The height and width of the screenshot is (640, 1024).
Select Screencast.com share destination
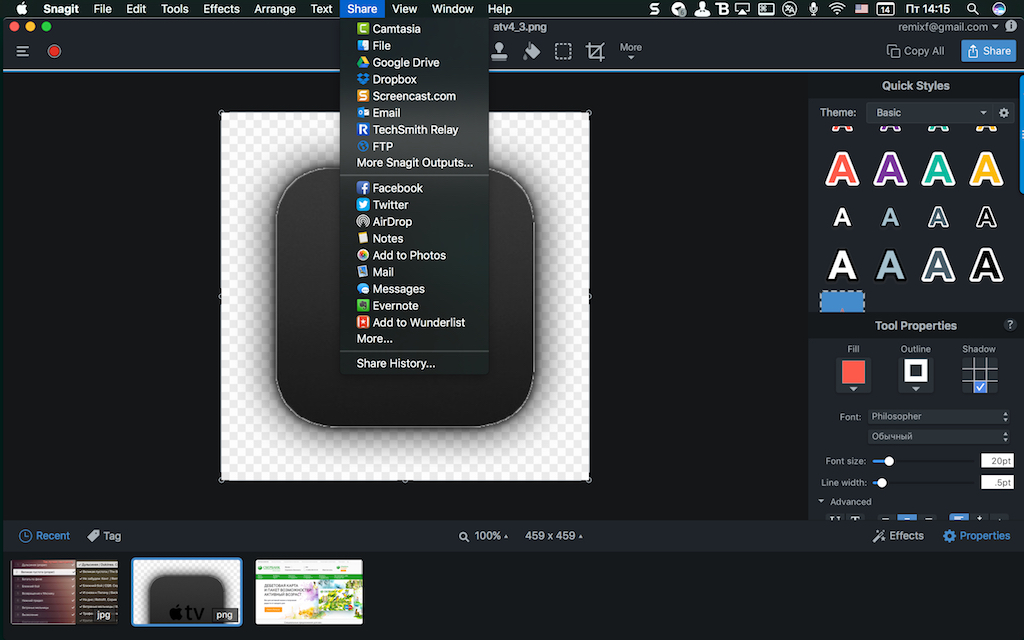pyautogui.click(x=415, y=96)
